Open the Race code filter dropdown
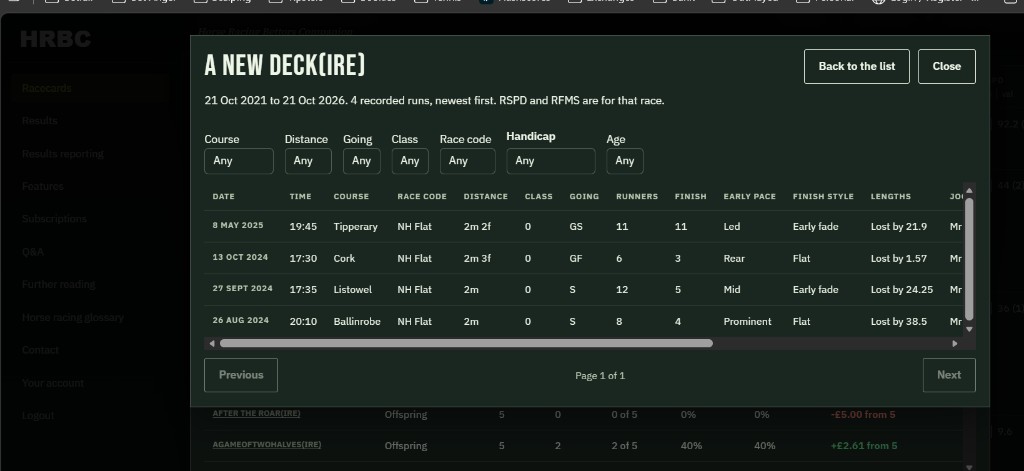 [x=468, y=161]
